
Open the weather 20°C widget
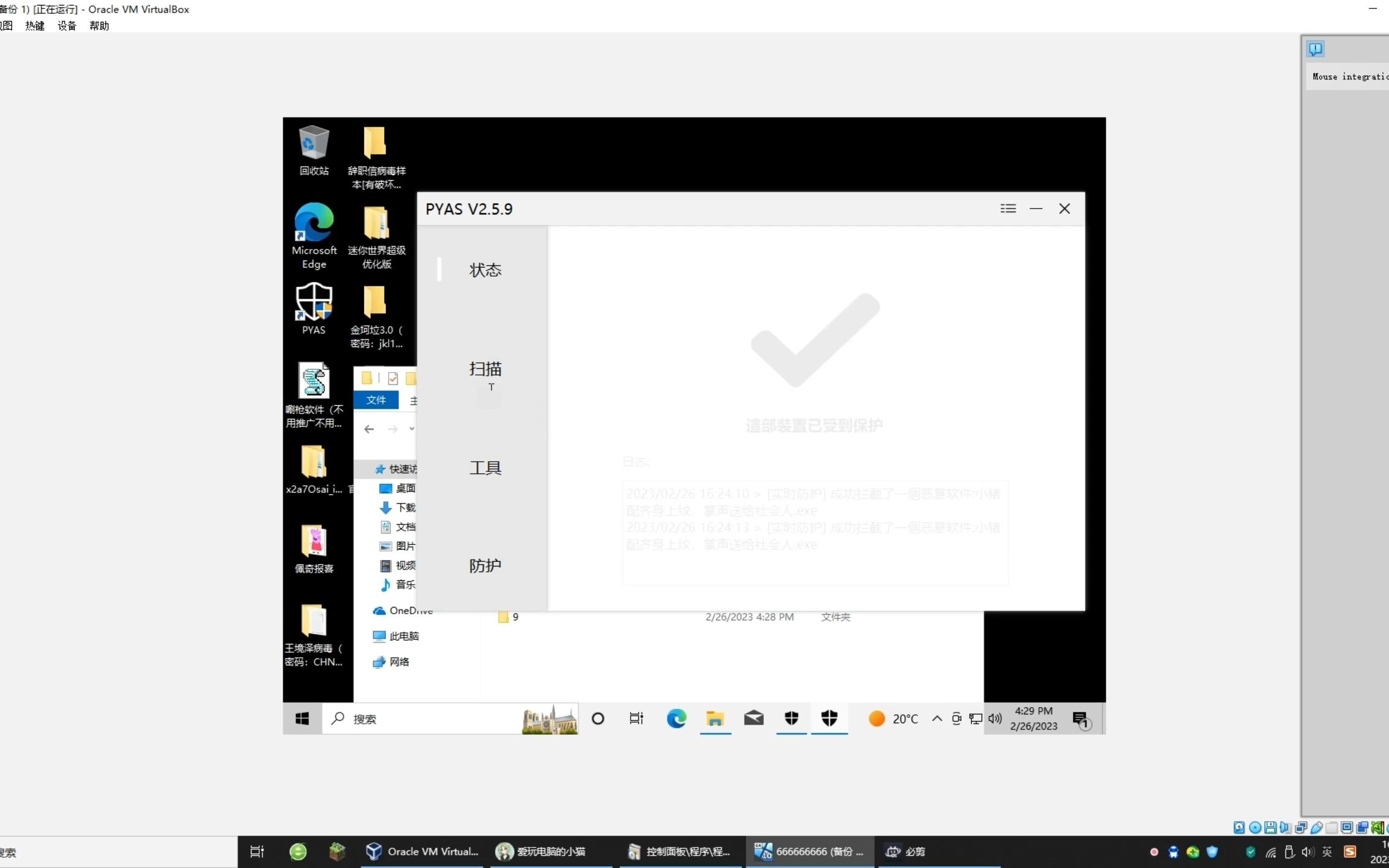click(x=893, y=719)
